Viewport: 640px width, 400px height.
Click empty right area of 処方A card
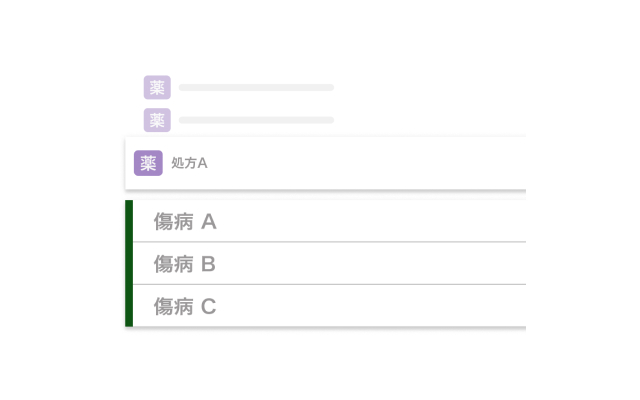click(x=400, y=163)
